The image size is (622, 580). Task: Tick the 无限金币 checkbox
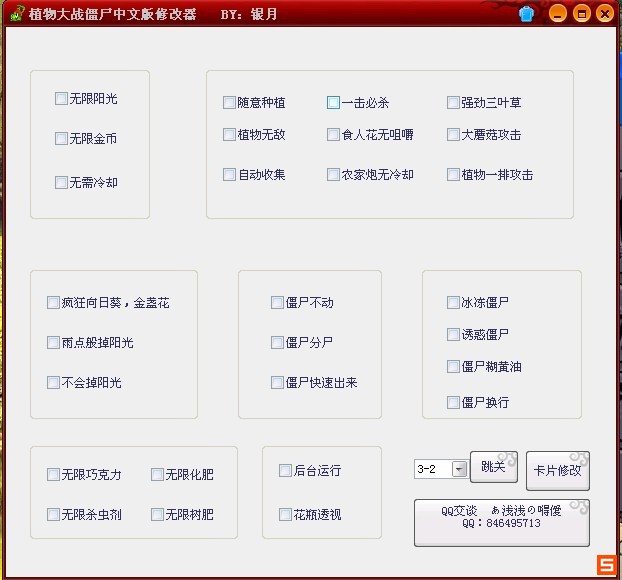tap(61, 139)
